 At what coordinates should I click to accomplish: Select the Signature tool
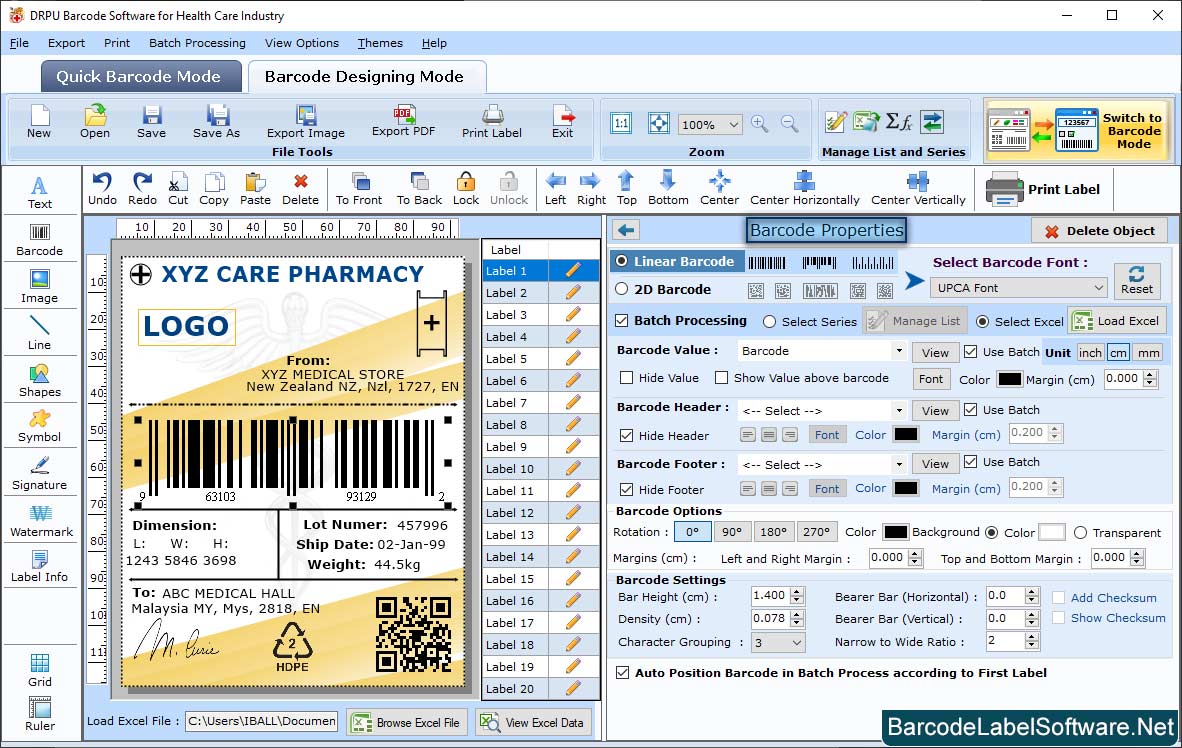pyautogui.click(x=39, y=474)
